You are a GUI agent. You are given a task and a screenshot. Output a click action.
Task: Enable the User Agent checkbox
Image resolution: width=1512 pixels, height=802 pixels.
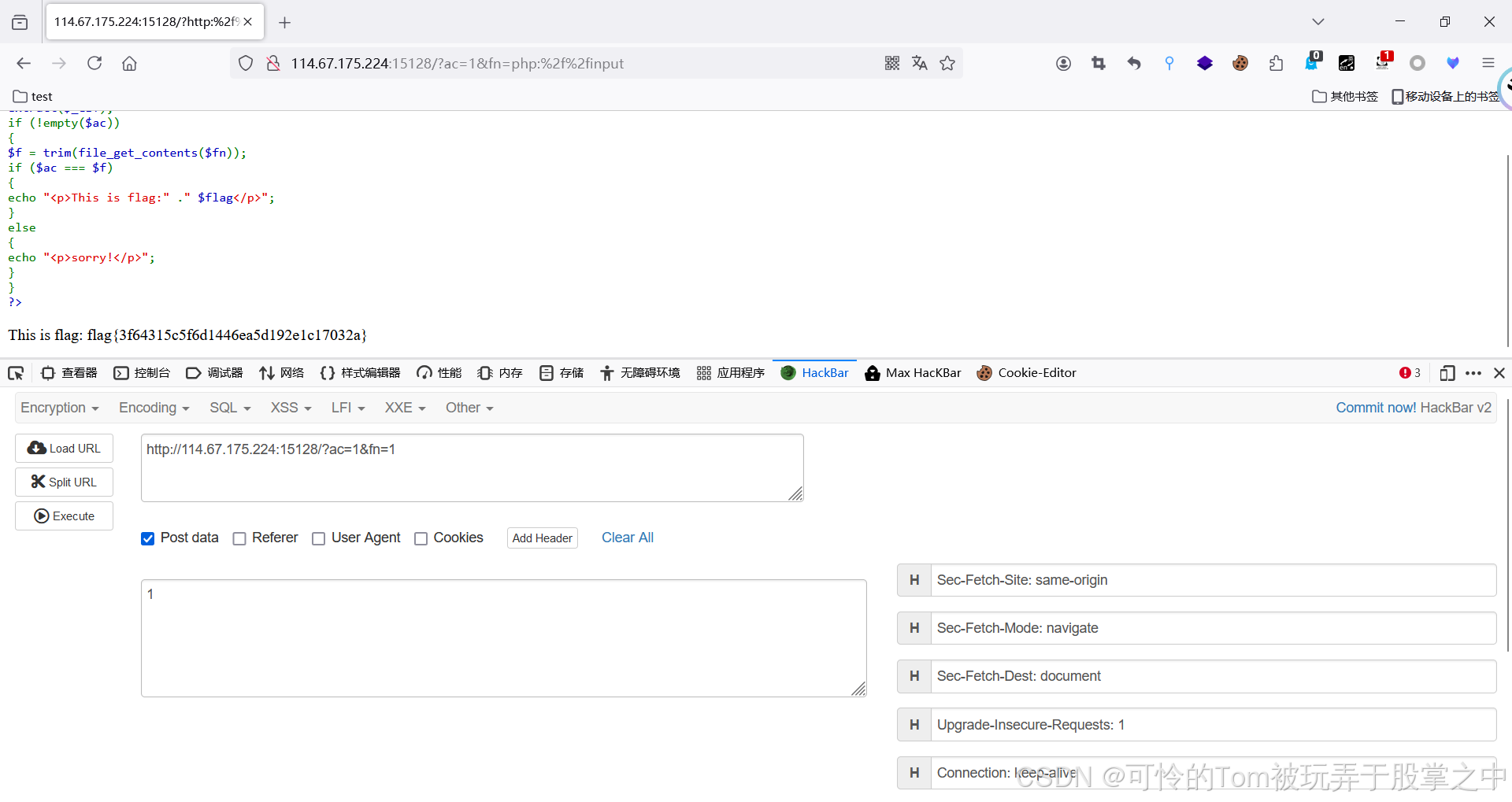[319, 538]
